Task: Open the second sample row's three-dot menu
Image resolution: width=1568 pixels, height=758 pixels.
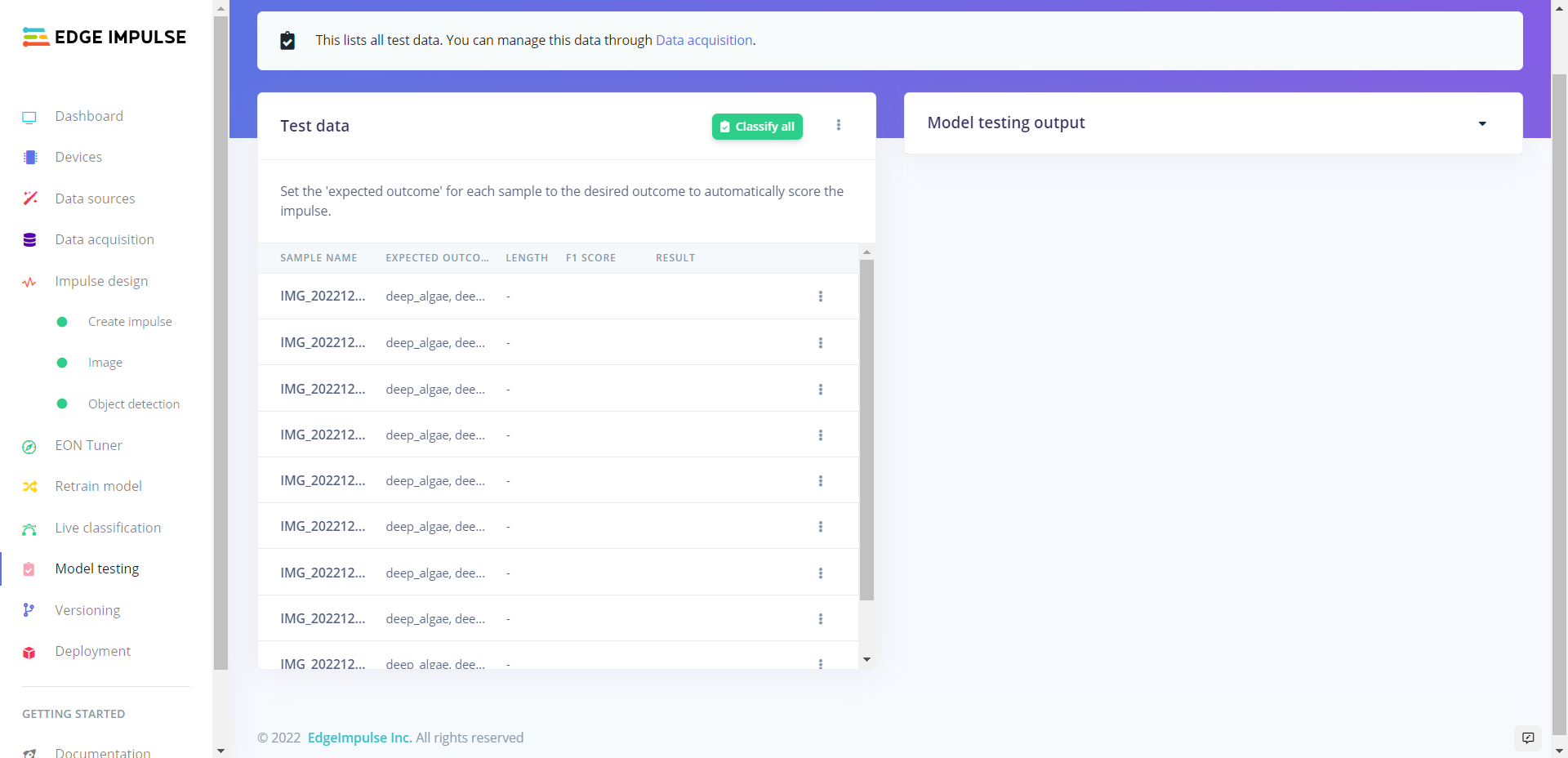Action: (821, 343)
